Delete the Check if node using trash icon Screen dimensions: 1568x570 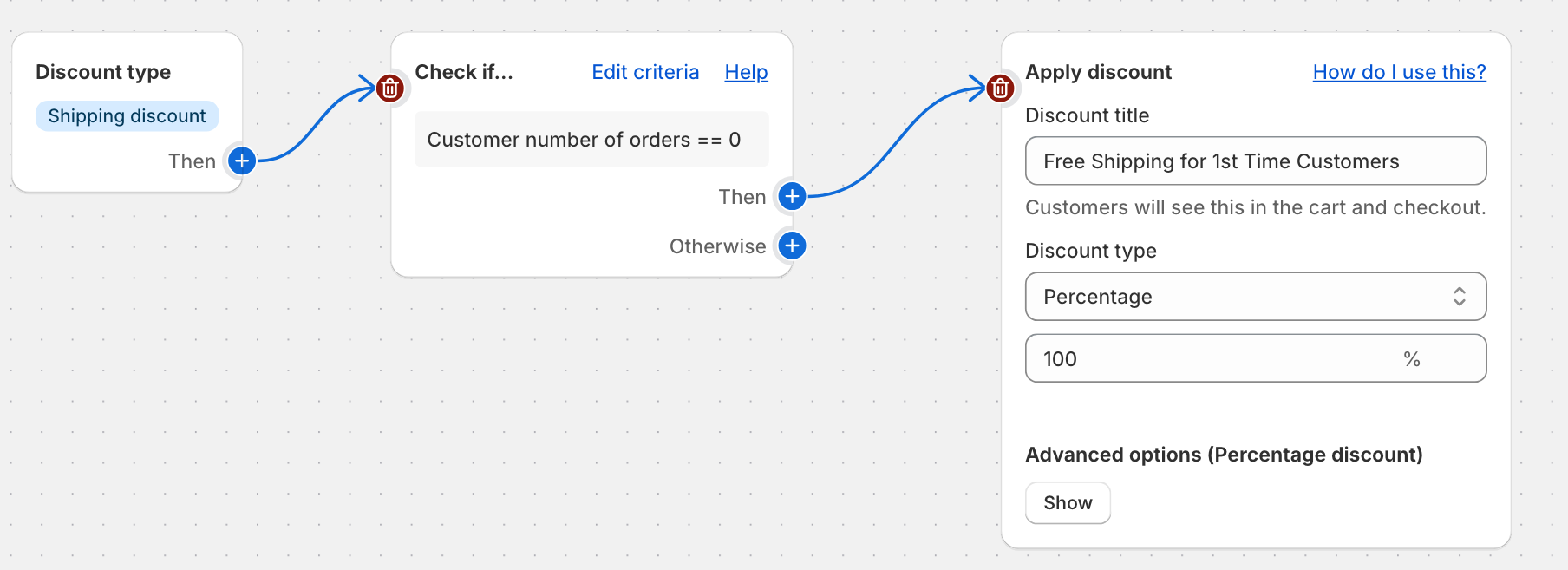click(x=390, y=88)
